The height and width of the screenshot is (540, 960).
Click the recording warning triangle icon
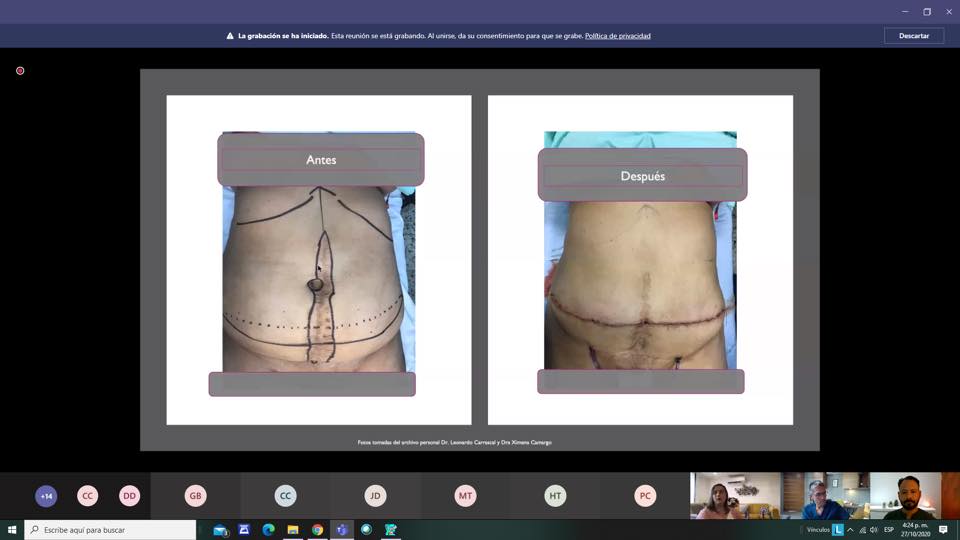pos(230,36)
